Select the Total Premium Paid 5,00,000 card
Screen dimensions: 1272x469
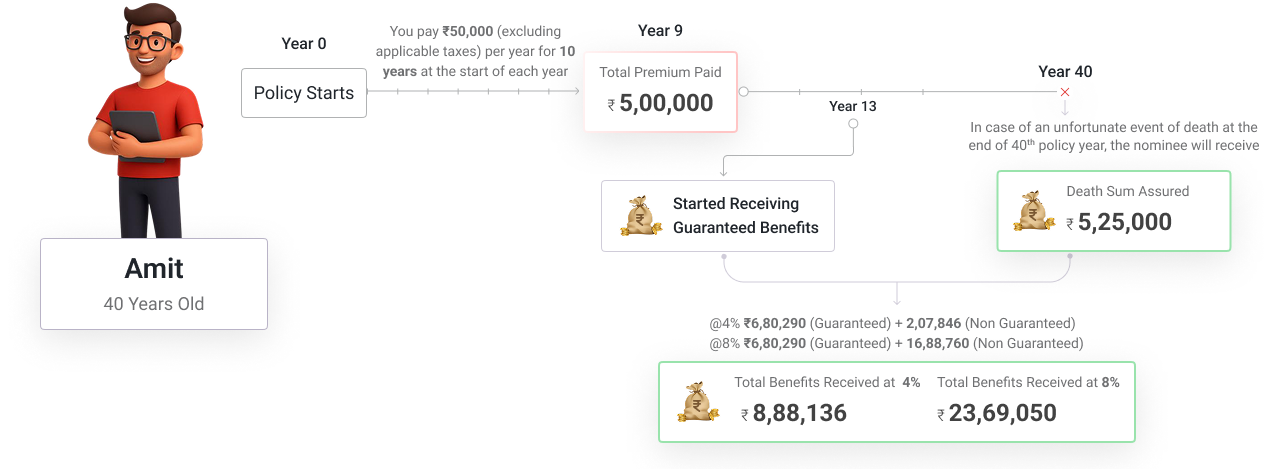point(661,91)
